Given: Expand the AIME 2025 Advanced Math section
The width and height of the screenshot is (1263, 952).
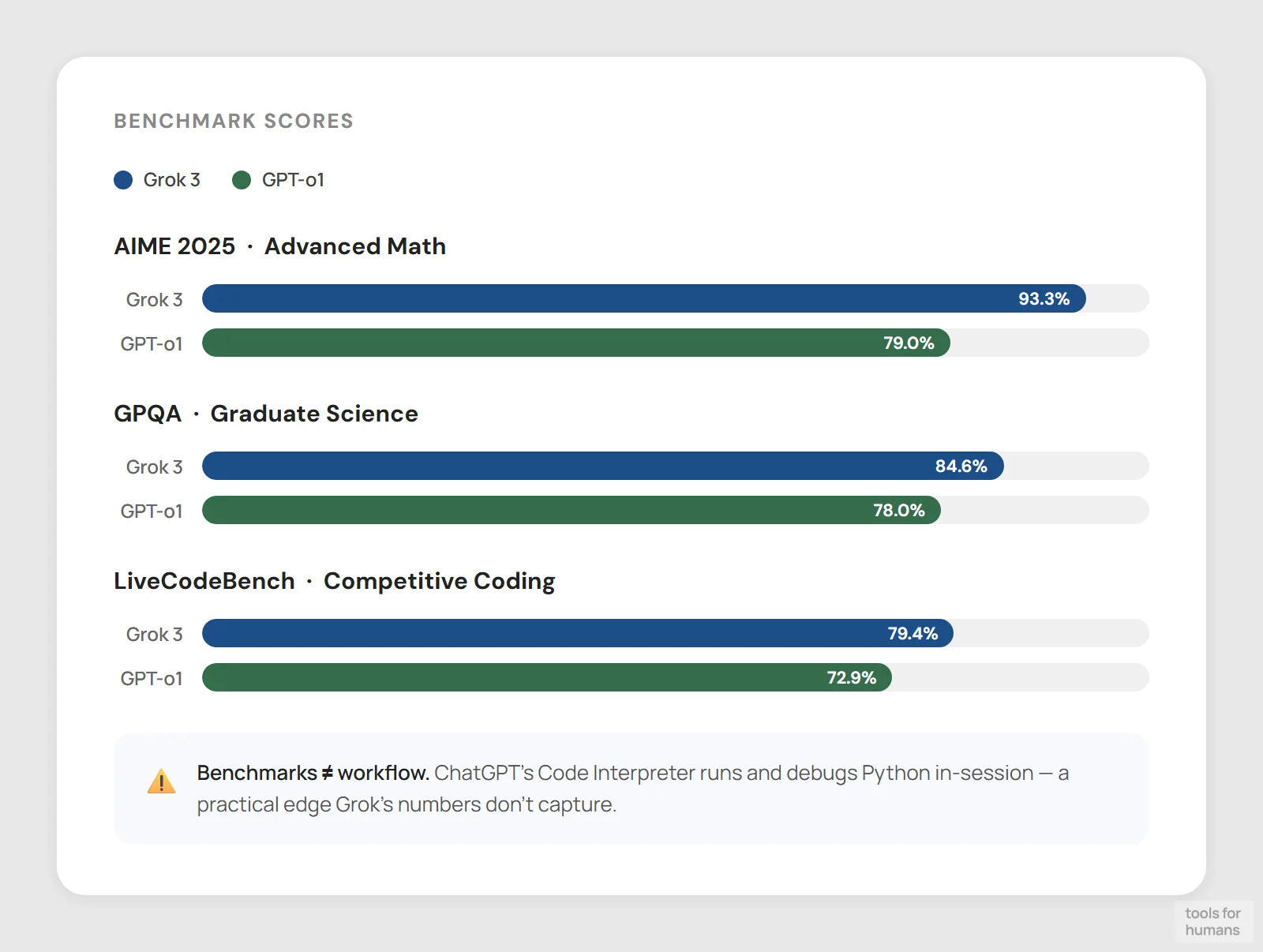Looking at the screenshot, I should [x=279, y=245].
